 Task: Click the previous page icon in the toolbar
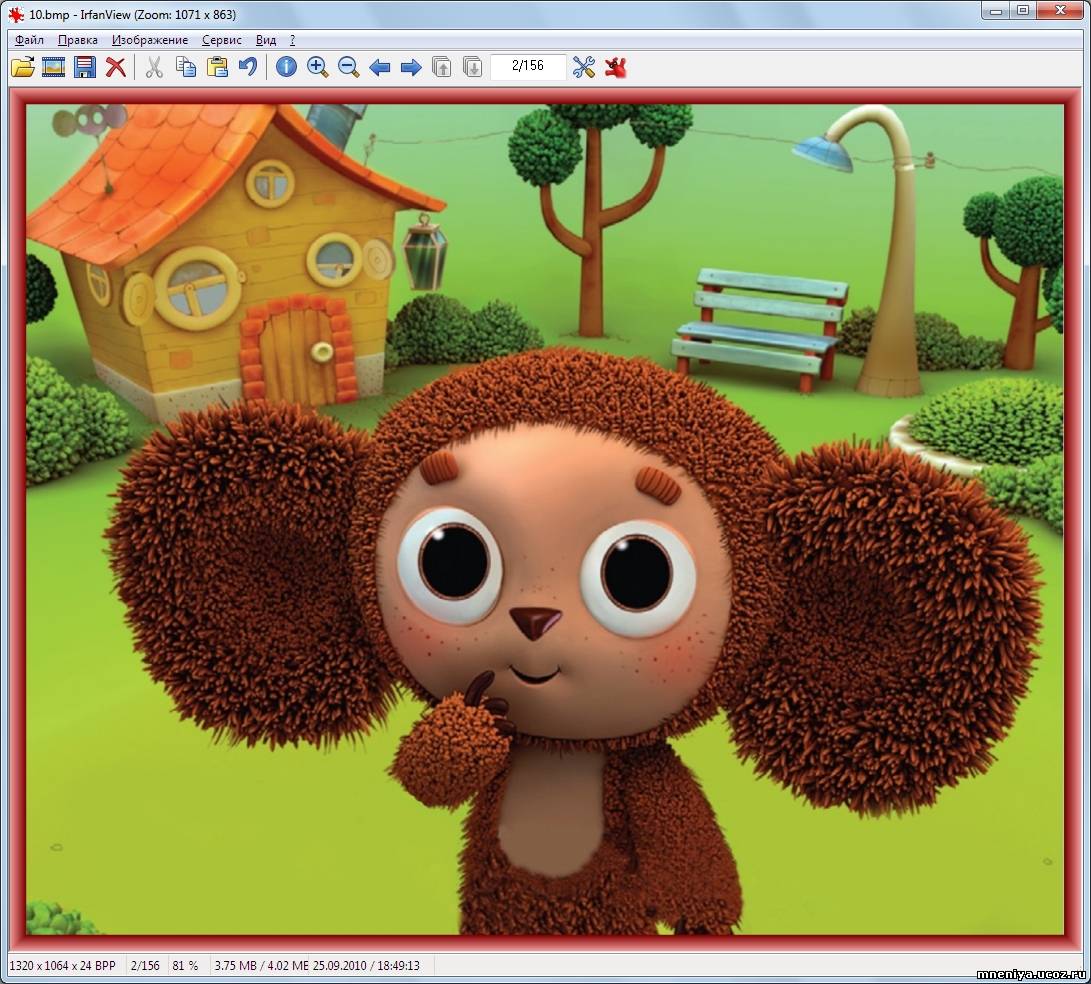coord(442,67)
